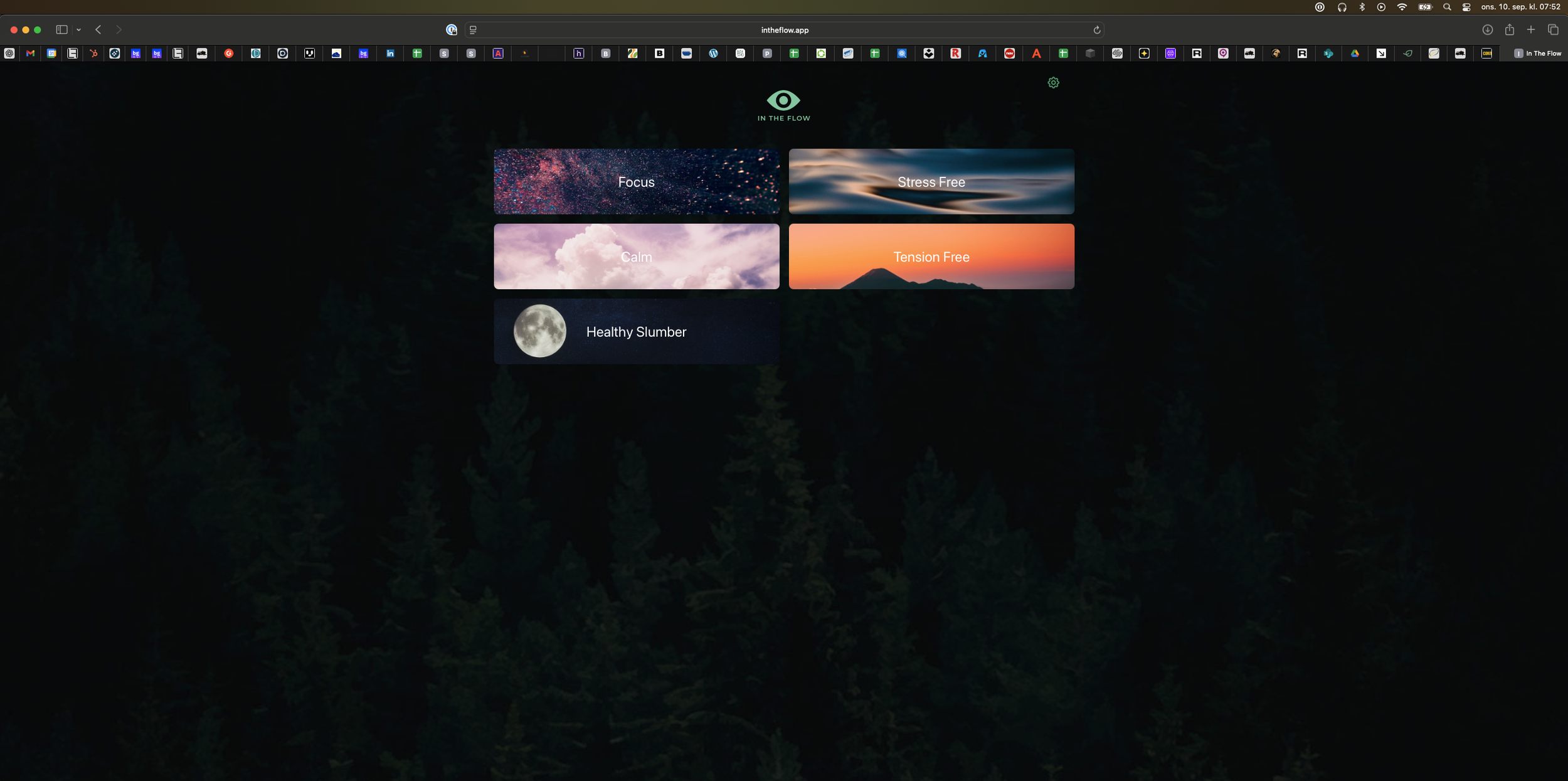Screen dimensions: 1568x781
Task: Expand the tab group dropdown arrow
Action: (x=78, y=30)
